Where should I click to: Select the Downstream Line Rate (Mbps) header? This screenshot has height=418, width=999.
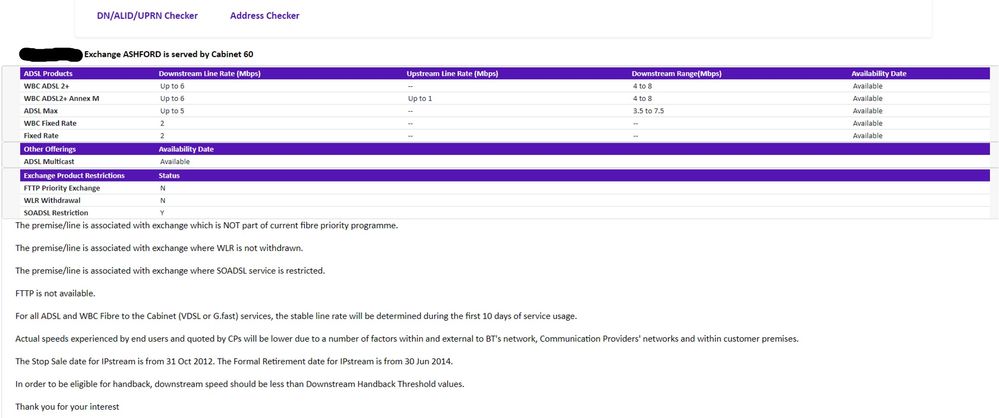tap(209, 74)
